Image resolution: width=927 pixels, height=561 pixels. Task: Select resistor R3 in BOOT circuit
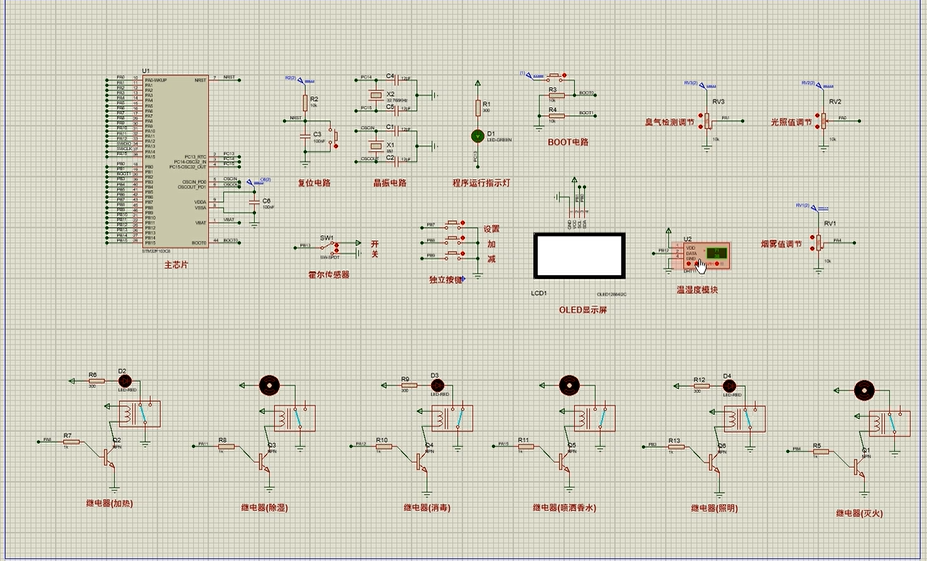point(556,95)
